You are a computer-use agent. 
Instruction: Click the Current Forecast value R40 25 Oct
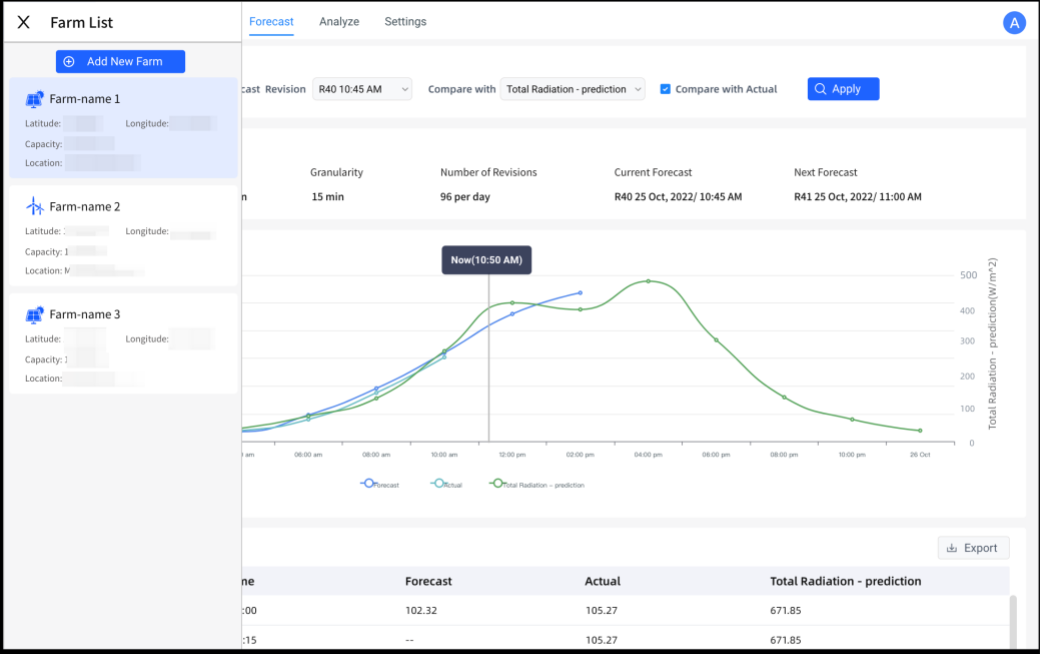click(x=678, y=197)
